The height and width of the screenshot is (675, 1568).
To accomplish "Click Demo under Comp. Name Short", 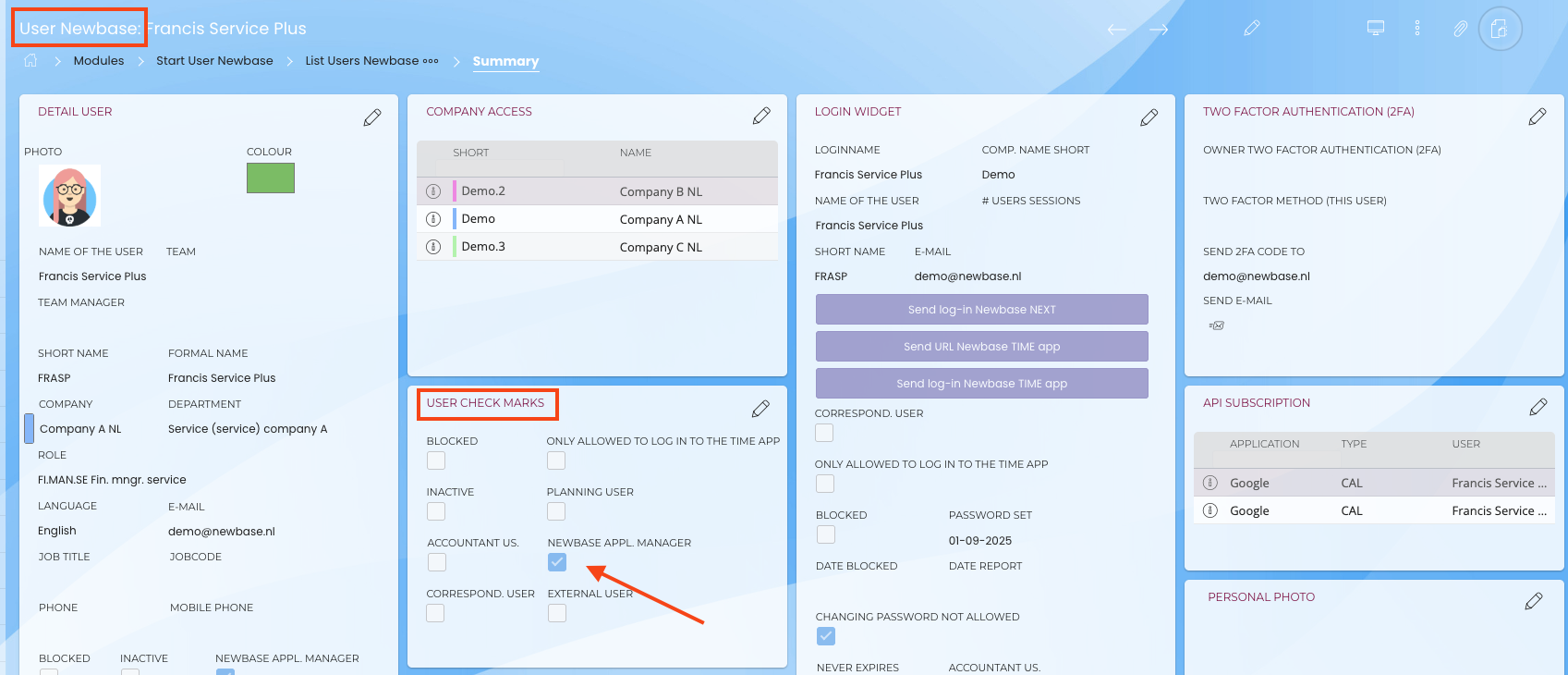I will [x=998, y=175].
